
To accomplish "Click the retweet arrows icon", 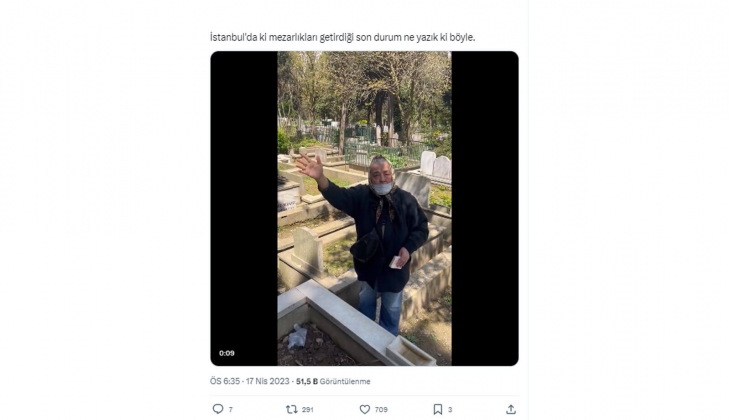I will [x=292, y=409].
